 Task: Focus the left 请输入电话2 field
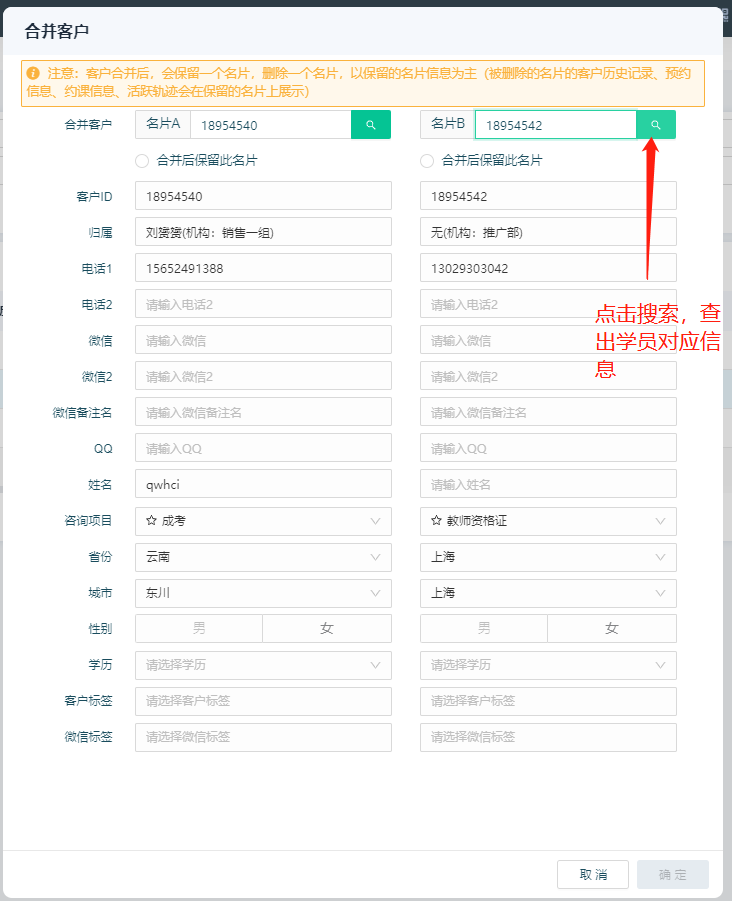(x=263, y=304)
